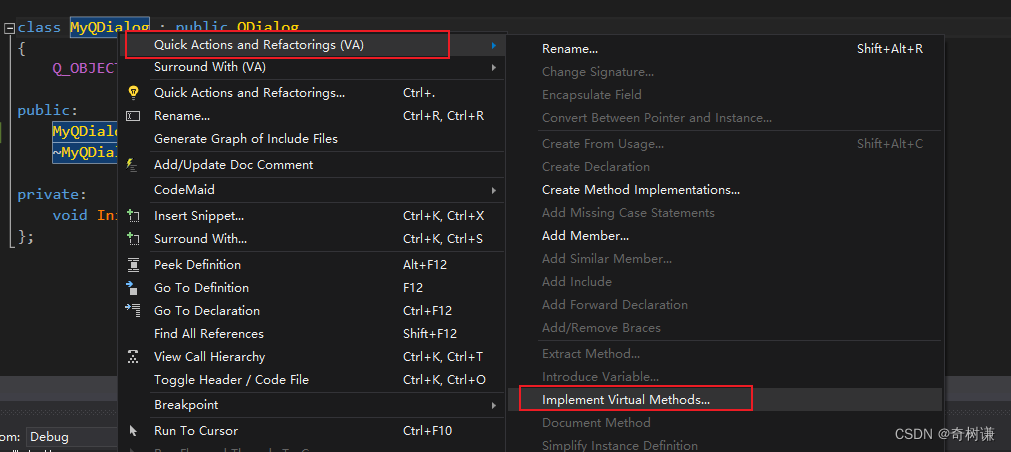1011x452 pixels.
Task: Expand arrow next to CodeMaid
Action: pos(494,190)
